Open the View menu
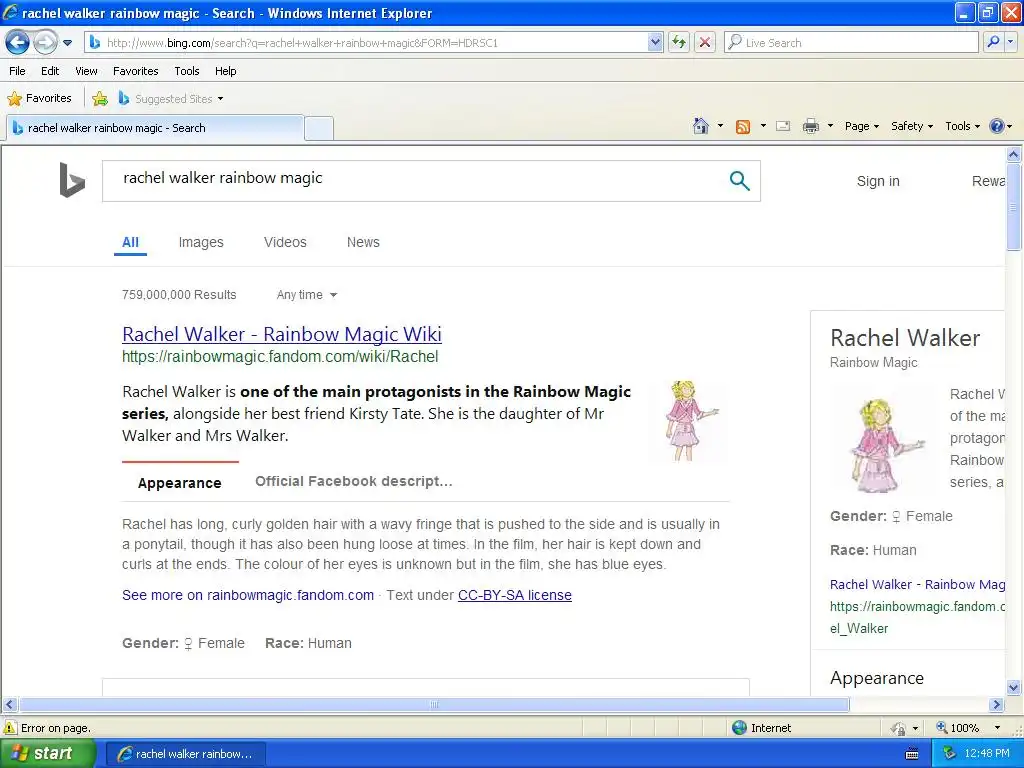1024x768 pixels. pyautogui.click(x=86, y=71)
